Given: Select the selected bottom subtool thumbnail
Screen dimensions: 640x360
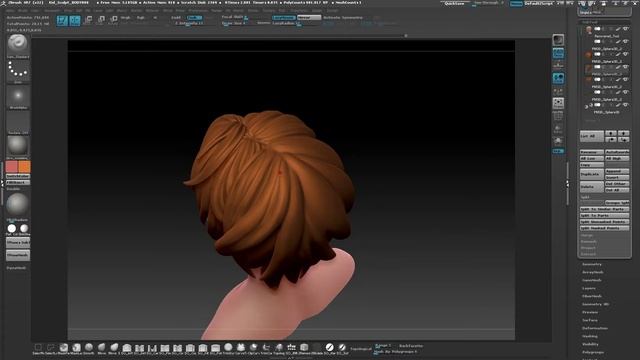Looking at the screenshot, I should [x=588, y=106].
